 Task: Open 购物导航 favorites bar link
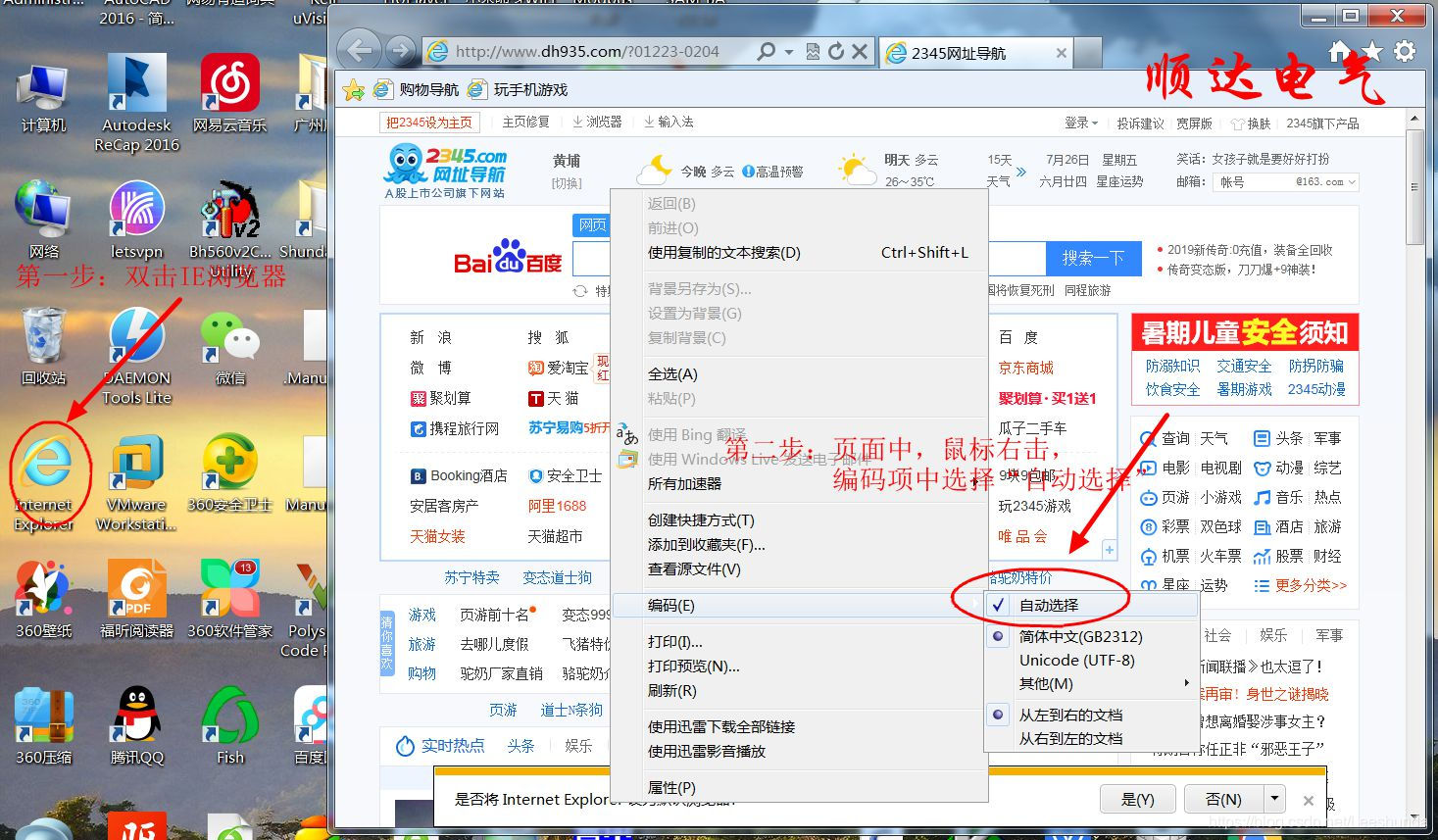tap(416, 90)
